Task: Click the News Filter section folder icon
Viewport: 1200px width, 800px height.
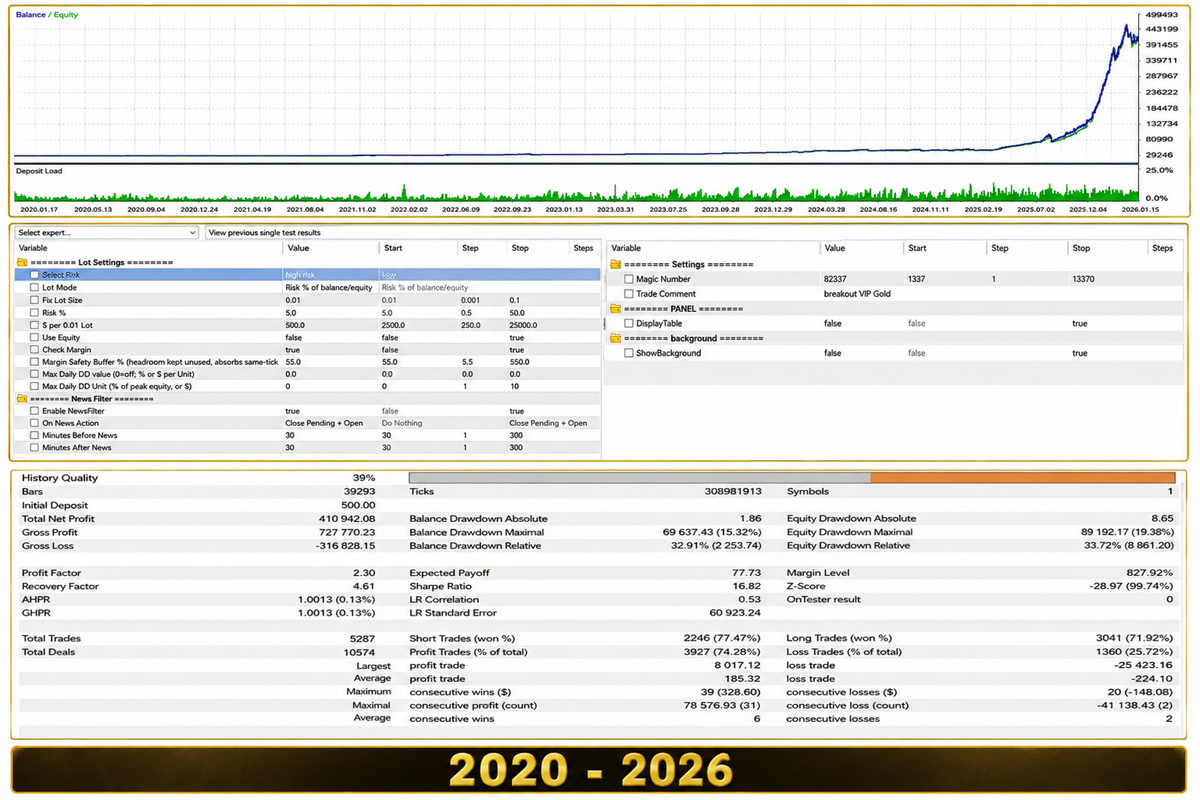Action: (x=22, y=399)
